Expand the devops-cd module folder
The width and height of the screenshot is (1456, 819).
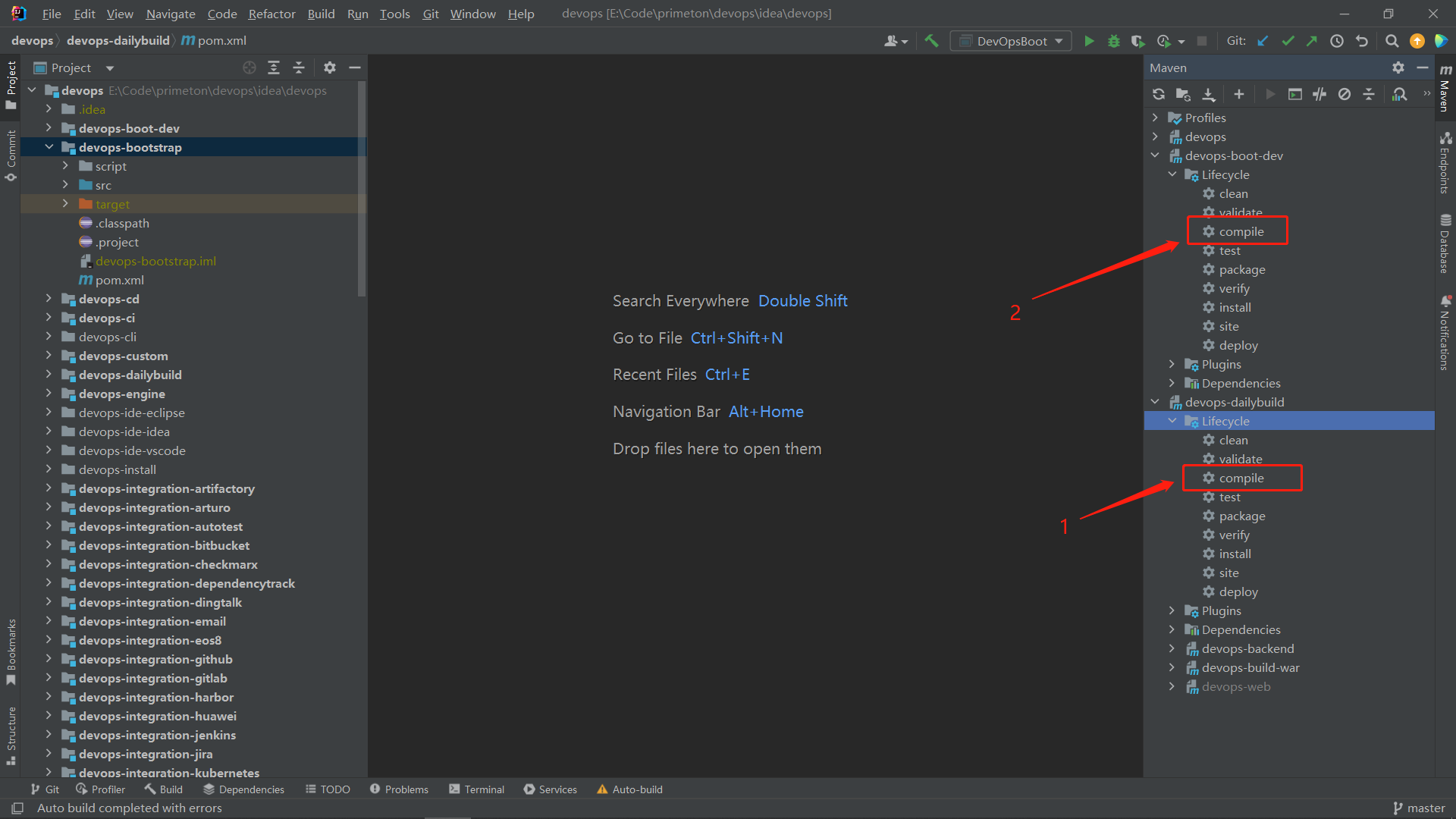click(x=49, y=299)
